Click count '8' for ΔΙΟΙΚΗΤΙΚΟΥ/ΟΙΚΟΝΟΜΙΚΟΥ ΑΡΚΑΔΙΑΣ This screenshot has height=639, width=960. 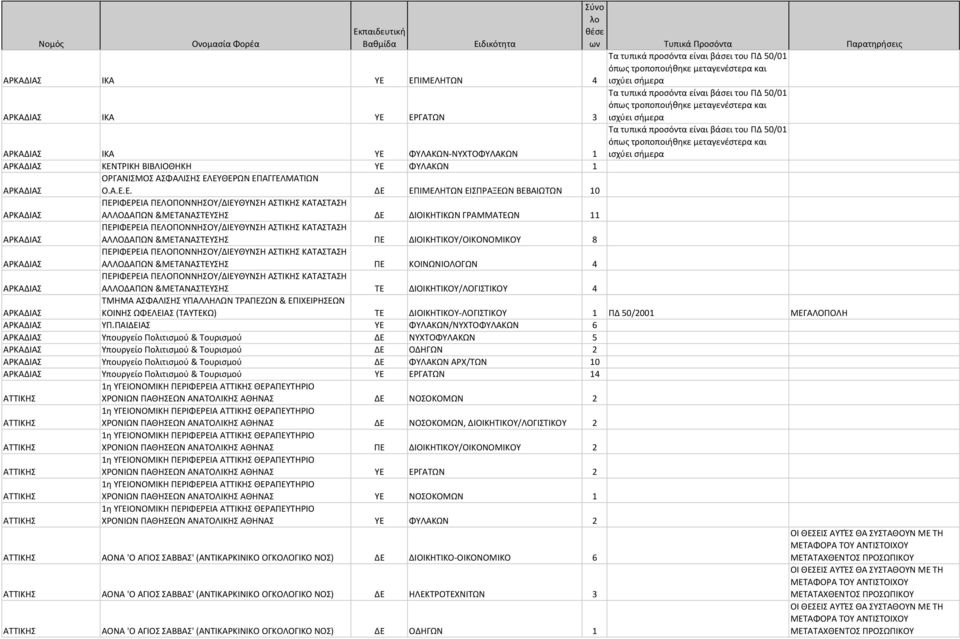click(x=594, y=234)
